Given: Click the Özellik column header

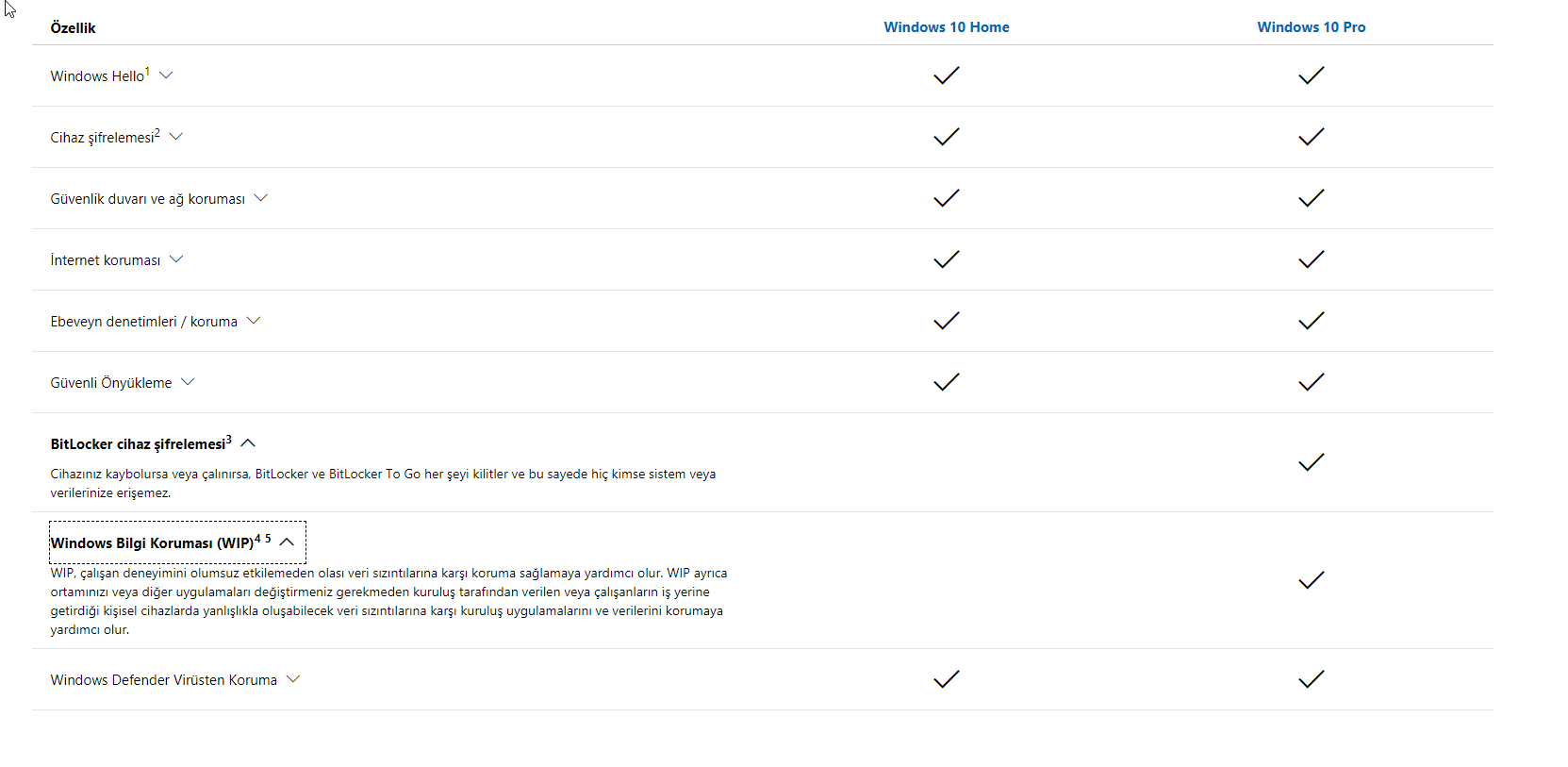Looking at the screenshot, I should (74, 28).
